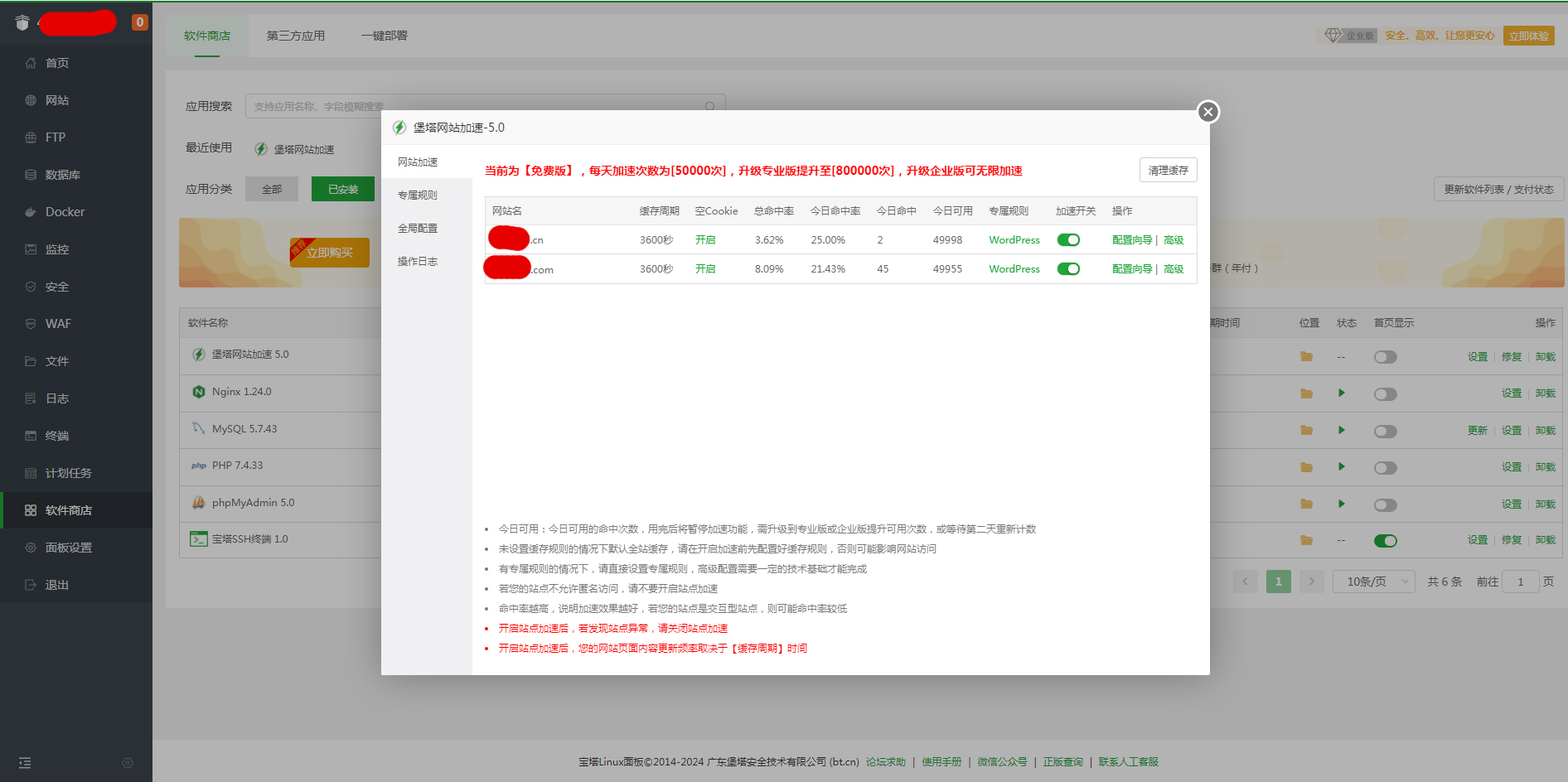
Task: Open Docker whale icon in sidebar
Action: click(x=31, y=212)
